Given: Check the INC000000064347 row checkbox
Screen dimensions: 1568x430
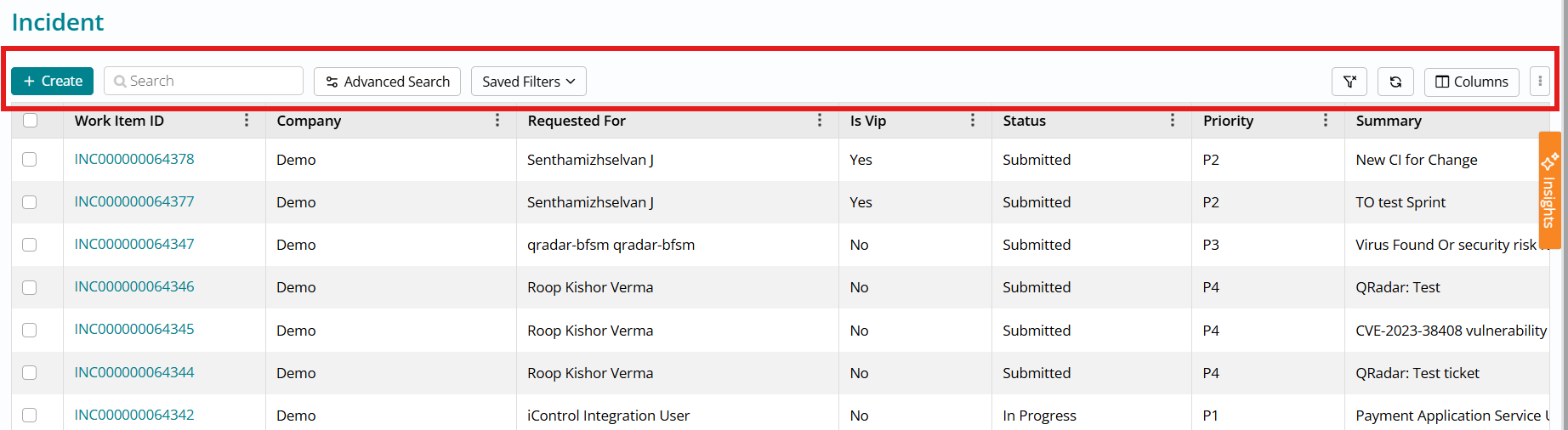Looking at the screenshot, I should [30, 245].
